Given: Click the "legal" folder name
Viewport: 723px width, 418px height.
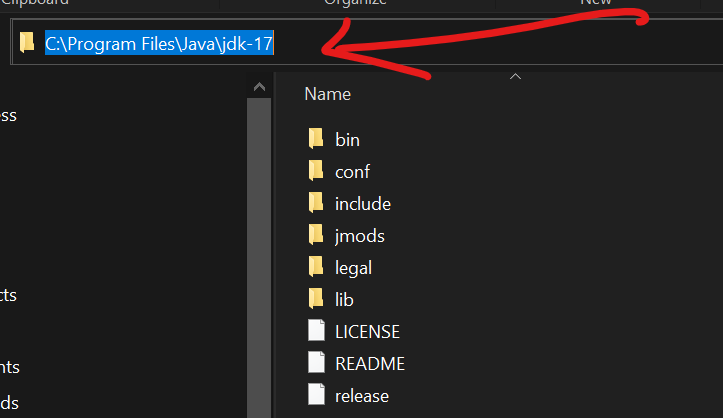Looking at the screenshot, I should coord(353,269).
